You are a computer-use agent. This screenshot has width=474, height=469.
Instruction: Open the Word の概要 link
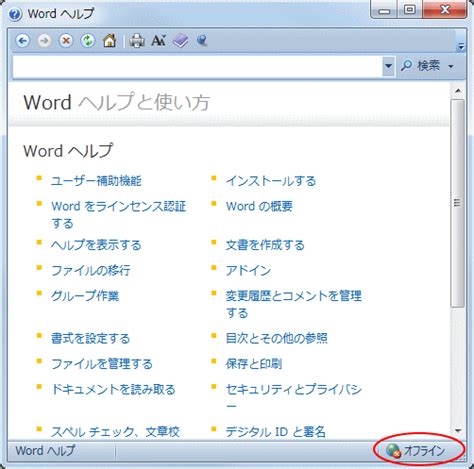pyautogui.click(x=259, y=206)
